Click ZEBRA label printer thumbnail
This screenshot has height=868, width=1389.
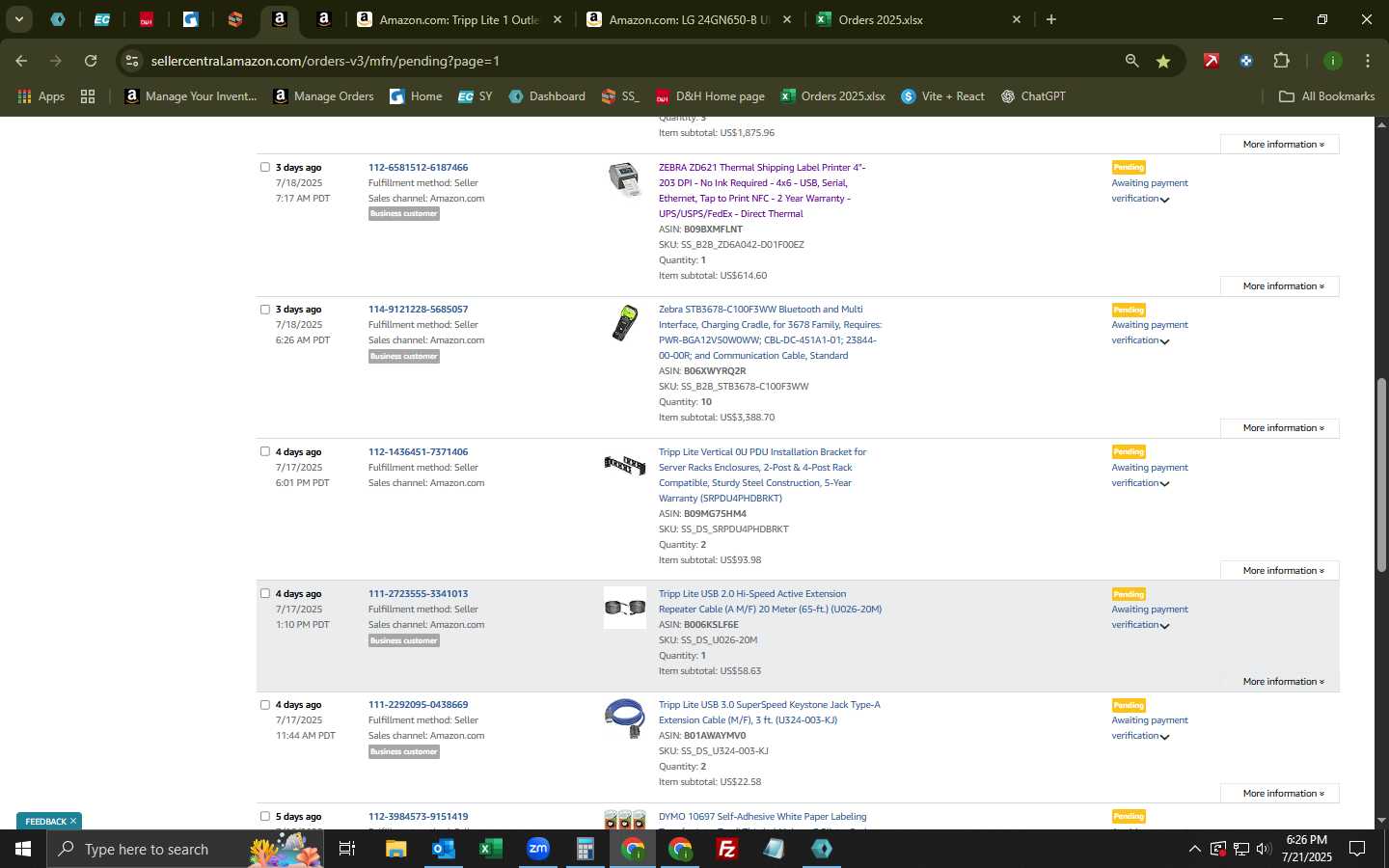(x=625, y=179)
